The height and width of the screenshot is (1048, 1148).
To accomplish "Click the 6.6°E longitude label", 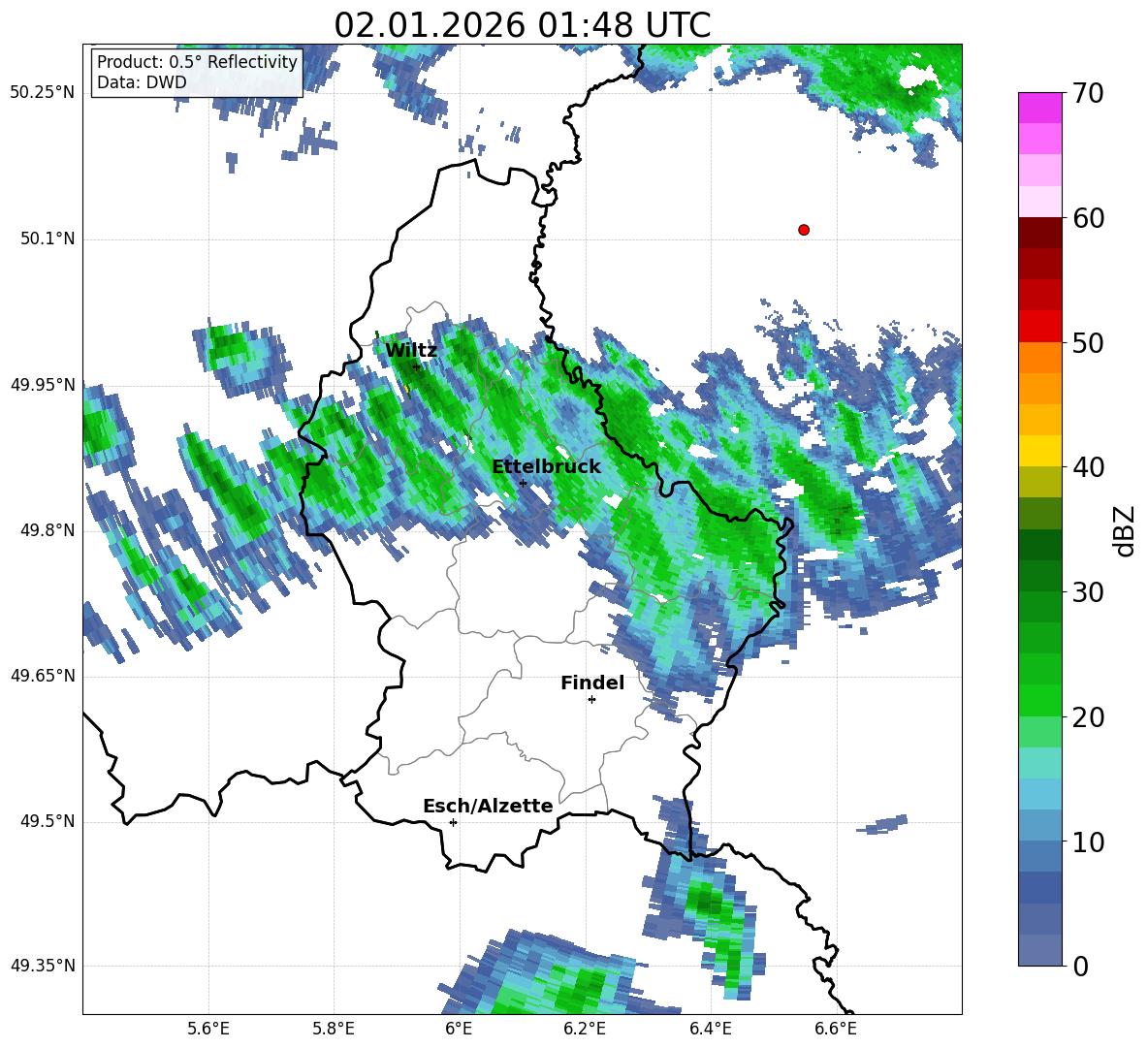I will (836, 1029).
